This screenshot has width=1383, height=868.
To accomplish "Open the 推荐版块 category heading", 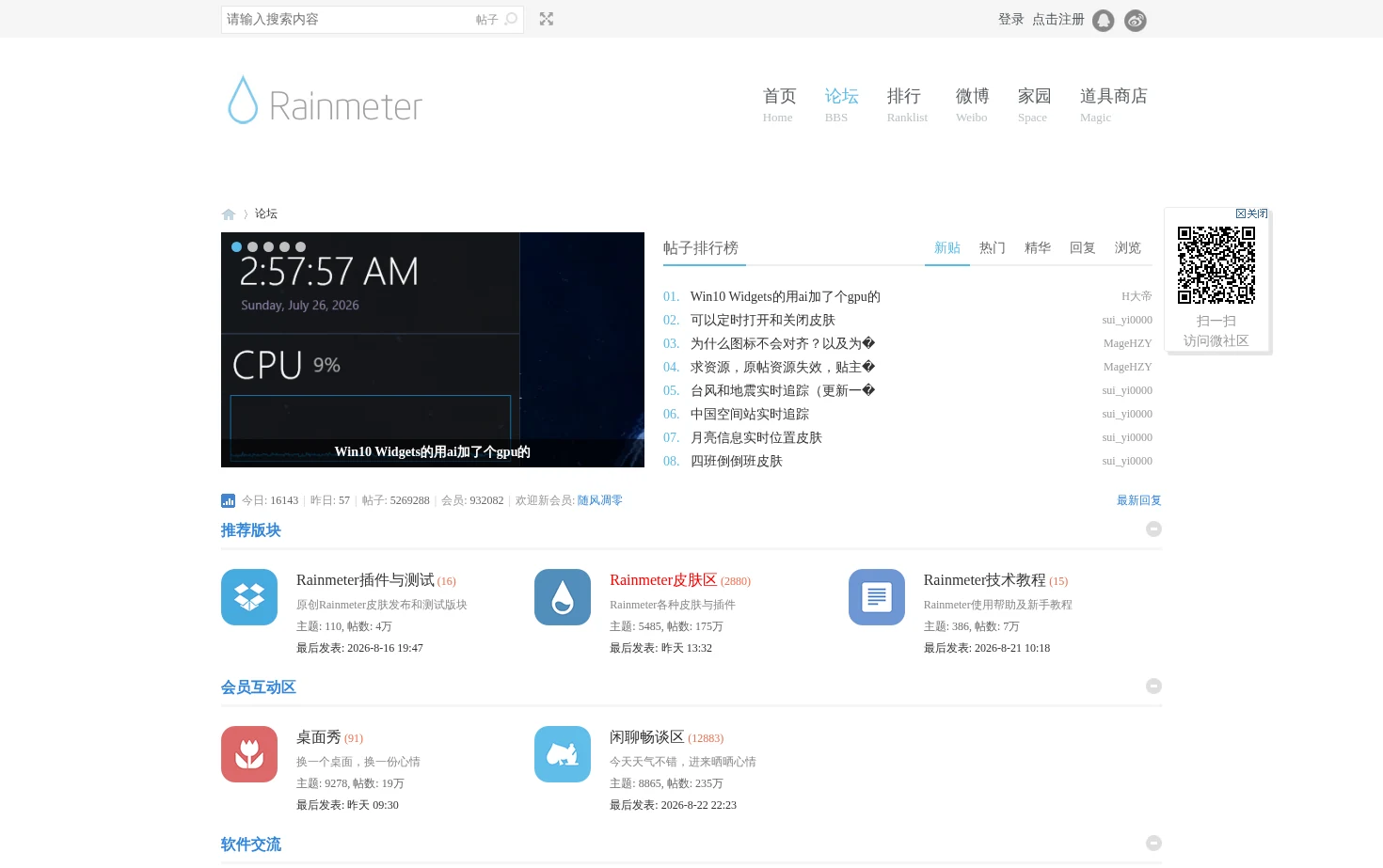I will tap(251, 530).
